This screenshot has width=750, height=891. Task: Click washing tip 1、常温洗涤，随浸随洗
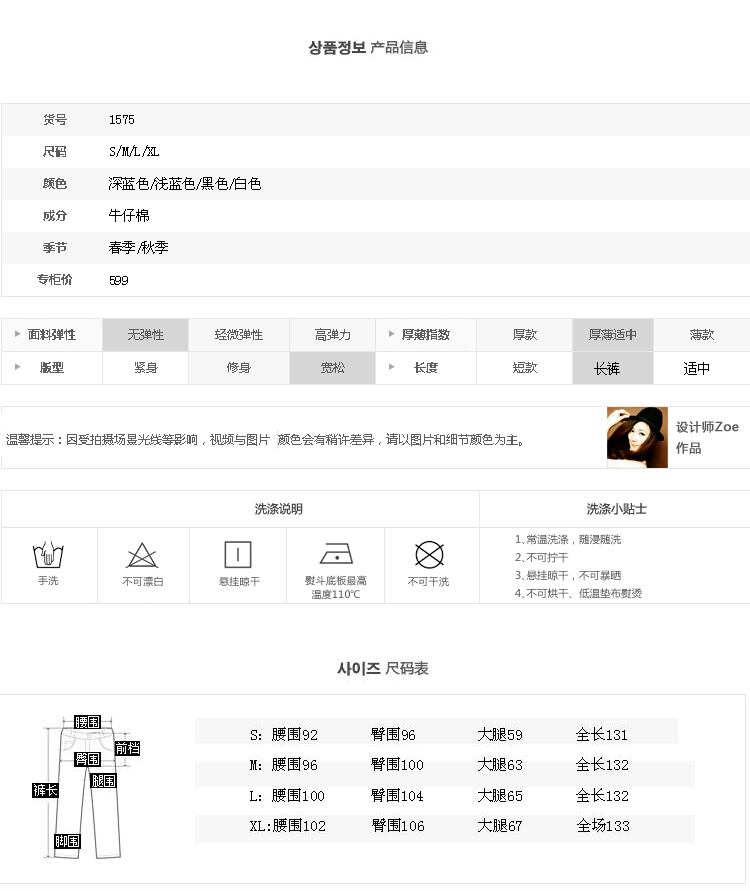[x=568, y=539]
